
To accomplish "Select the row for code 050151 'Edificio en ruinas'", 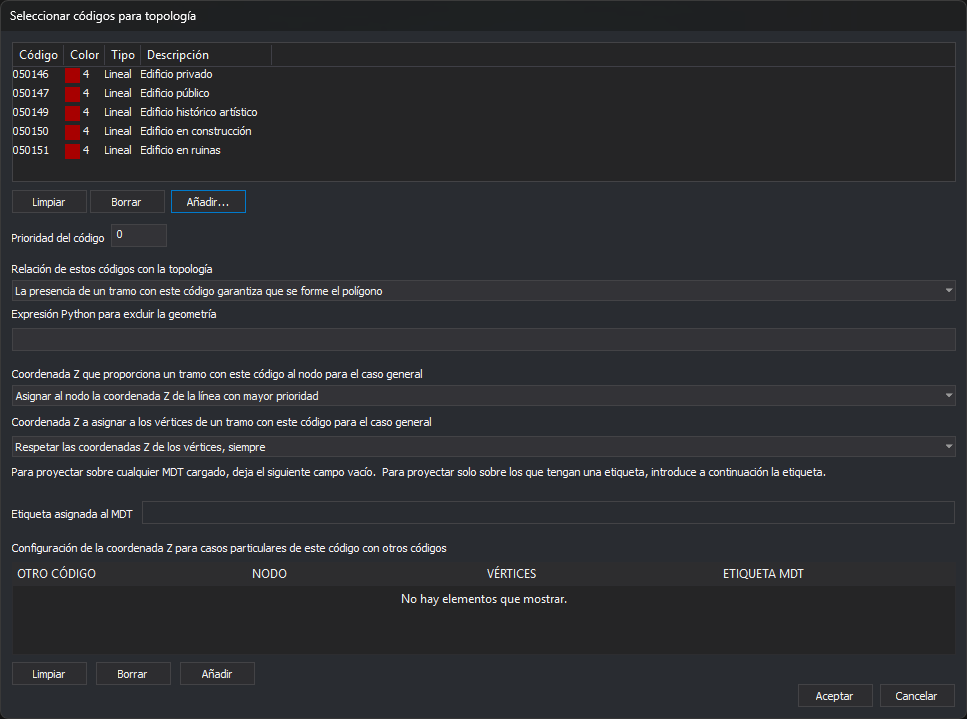I will (484, 150).
